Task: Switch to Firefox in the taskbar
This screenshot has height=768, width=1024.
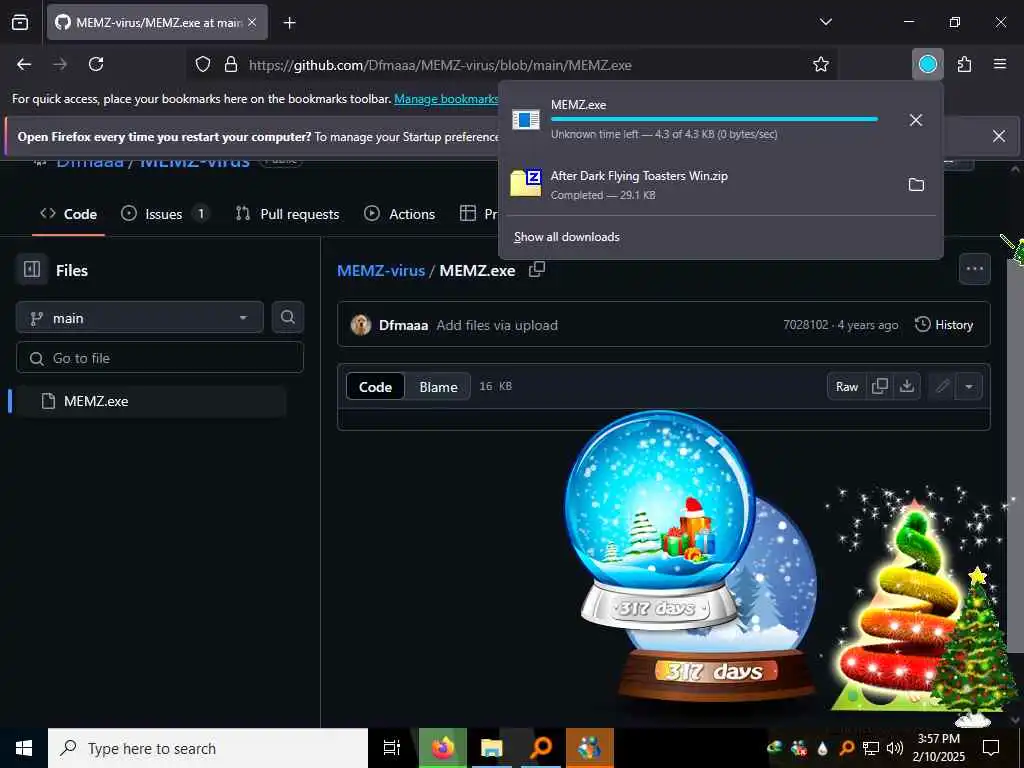Action: [x=442, y=748]
